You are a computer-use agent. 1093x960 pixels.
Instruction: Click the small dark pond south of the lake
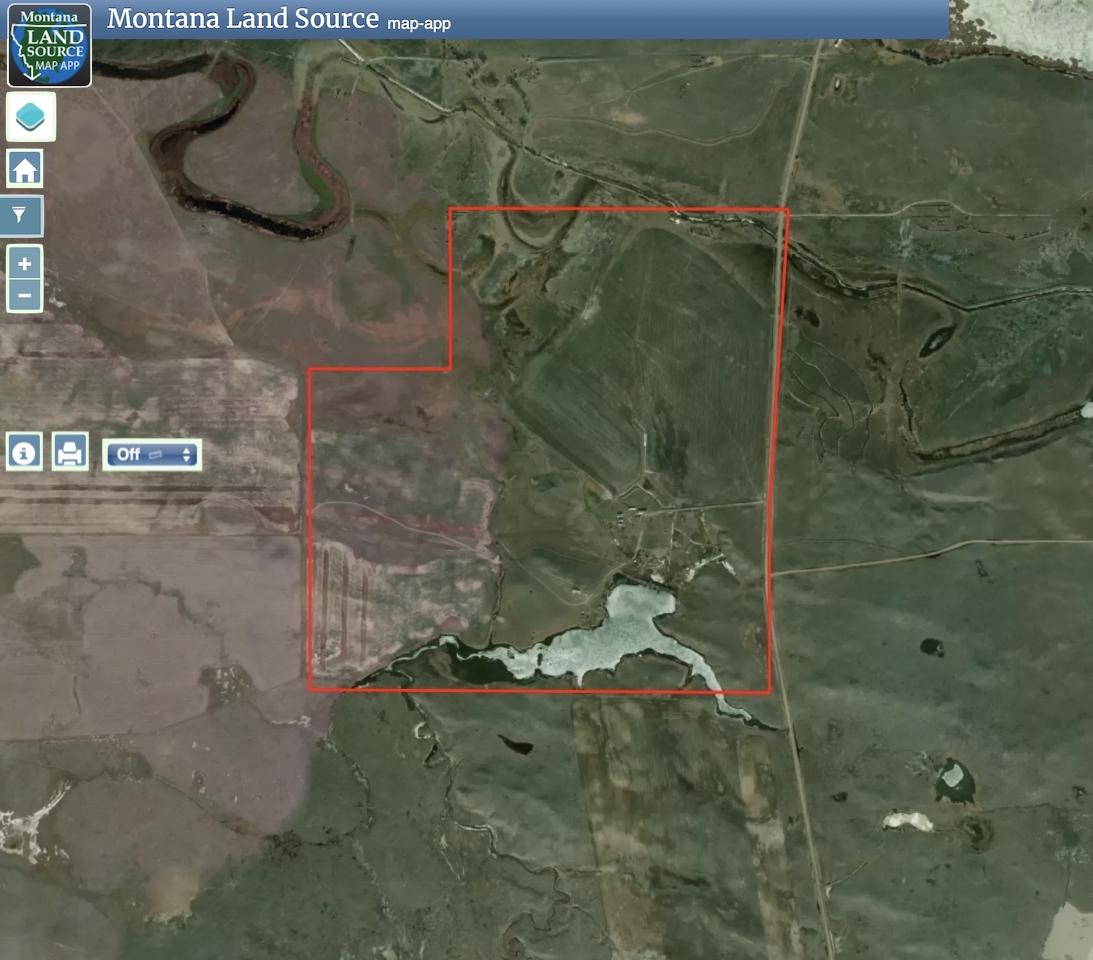[x=517, y=745]
